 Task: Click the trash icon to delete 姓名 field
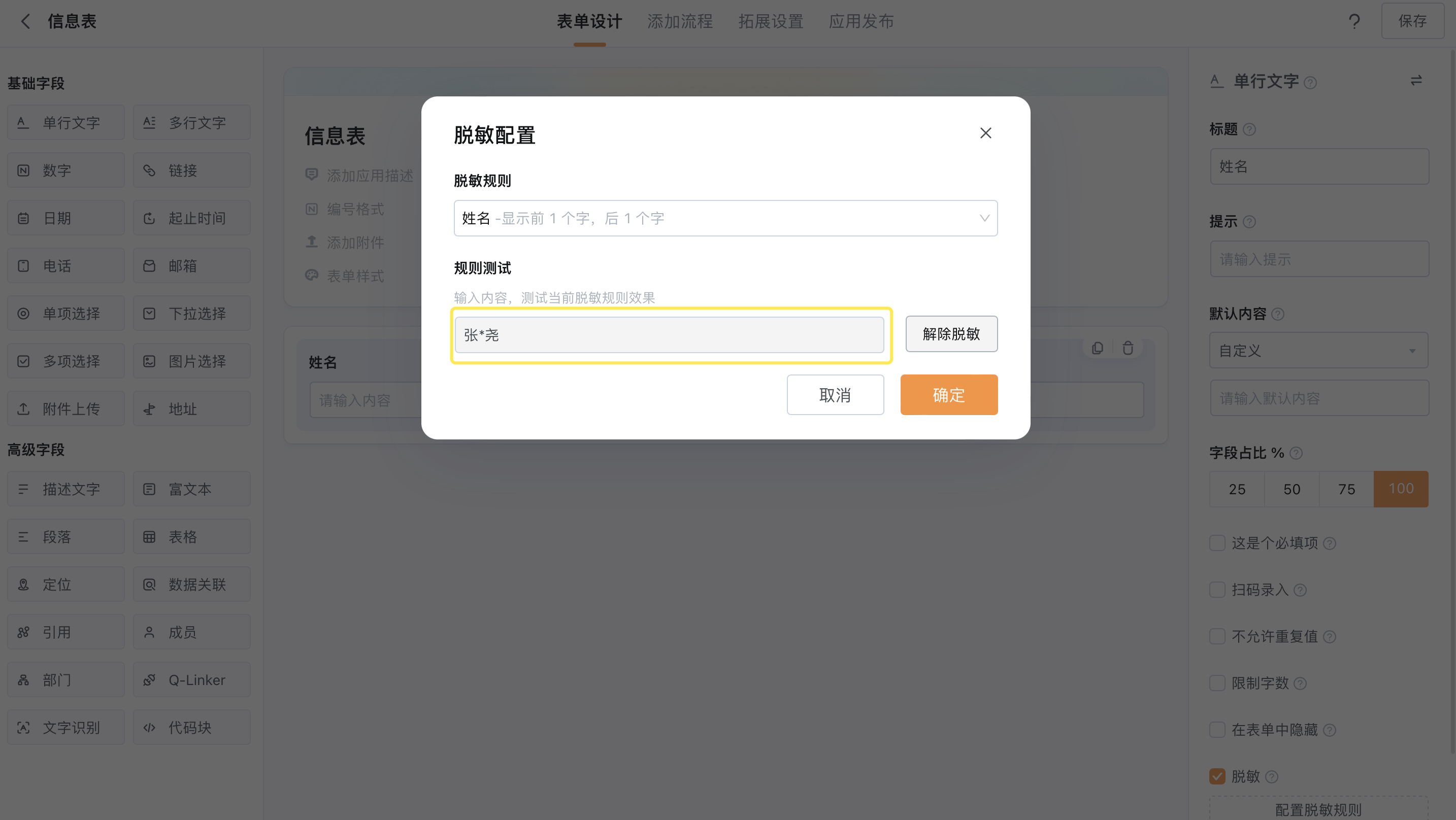[x=1128, y=348]
